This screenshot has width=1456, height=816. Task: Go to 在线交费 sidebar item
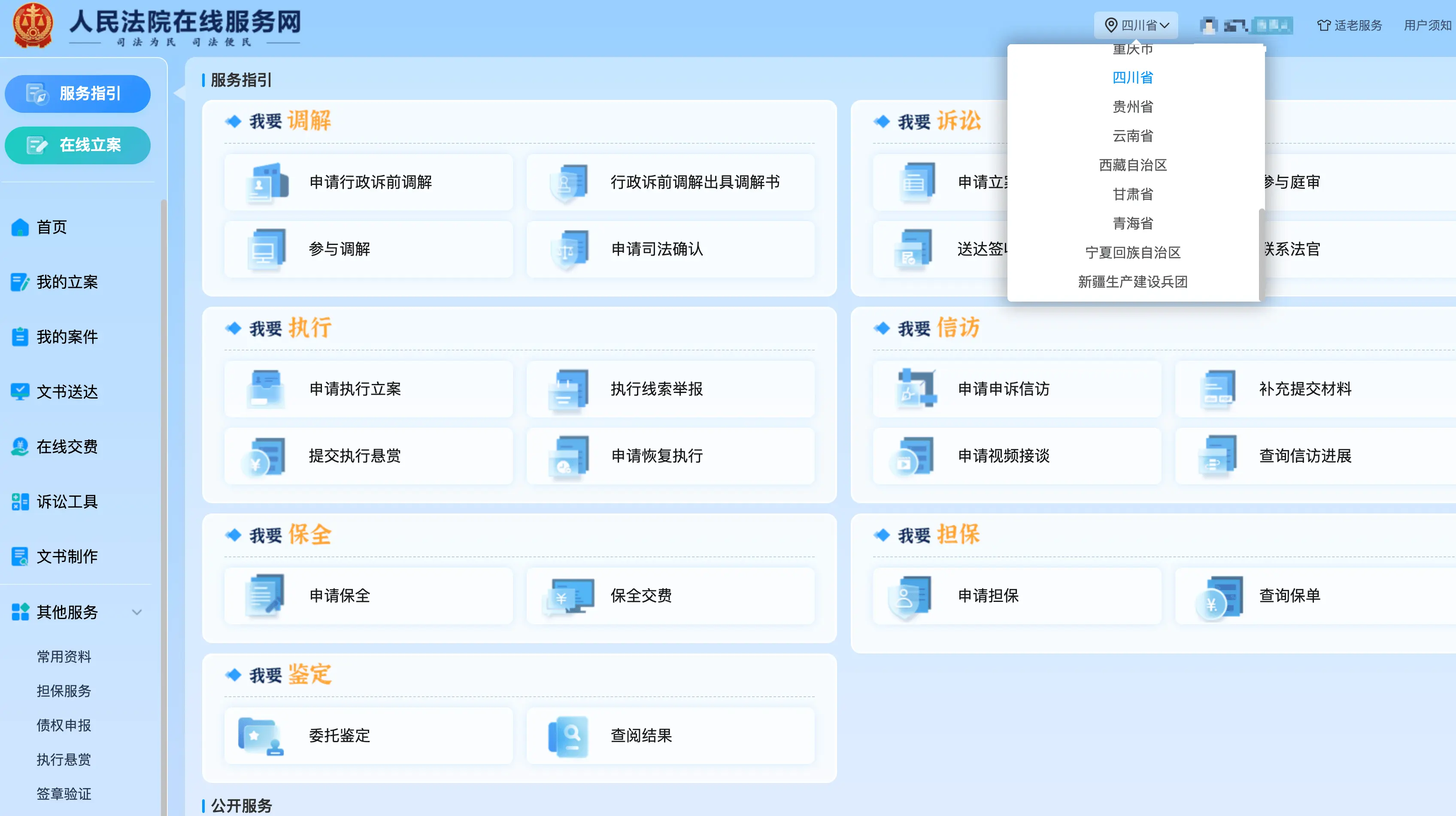pyautogui.click(x=67, y=447)
